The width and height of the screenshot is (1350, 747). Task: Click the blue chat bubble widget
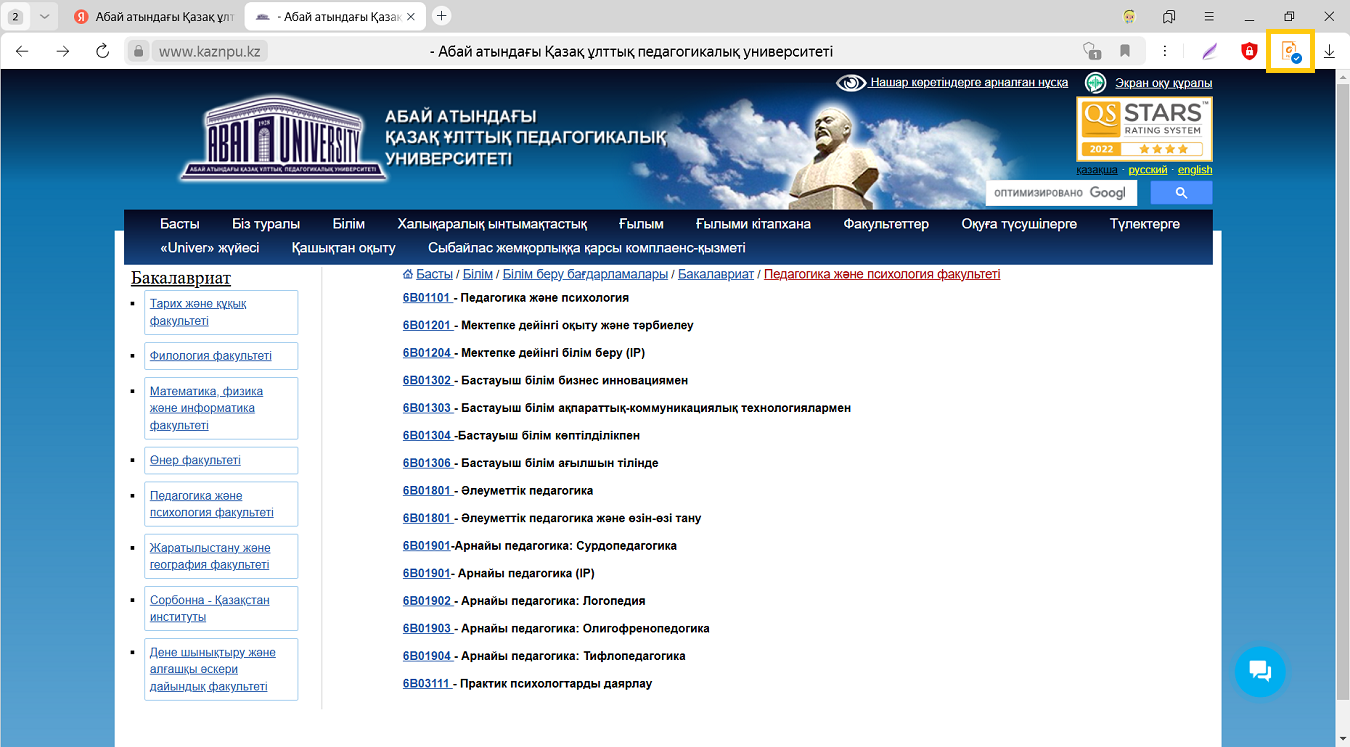click(1260, 671)
